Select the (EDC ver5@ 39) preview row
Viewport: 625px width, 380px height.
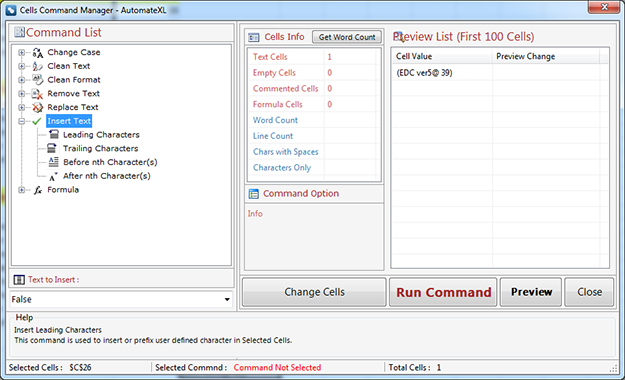[x=500, y=73]
